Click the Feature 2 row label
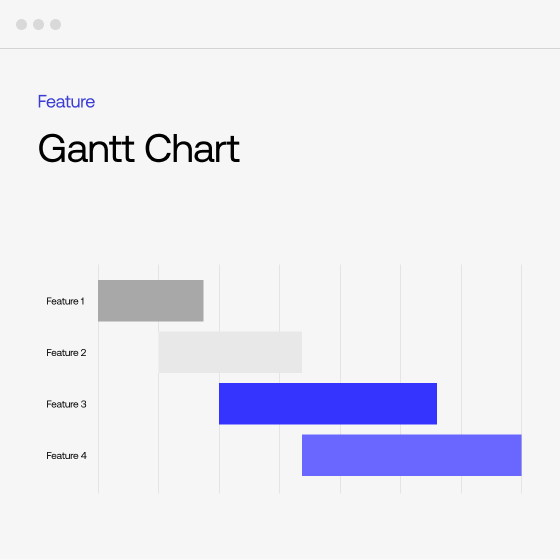The image size is (560, 560). (66, 352)
